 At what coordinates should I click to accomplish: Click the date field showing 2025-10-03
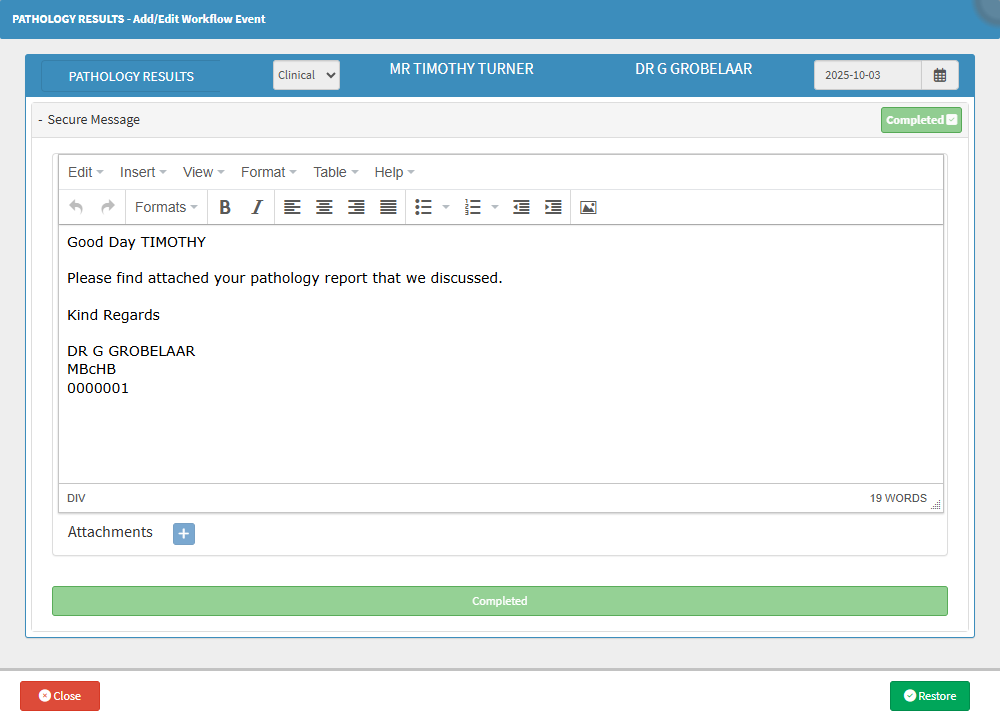[x=867, y=75]
